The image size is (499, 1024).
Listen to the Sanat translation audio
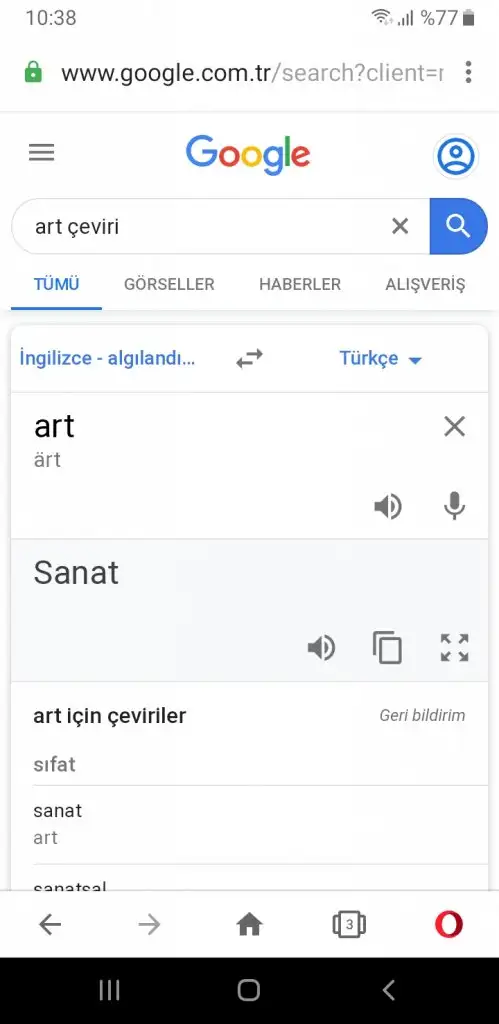click(321, 648)
